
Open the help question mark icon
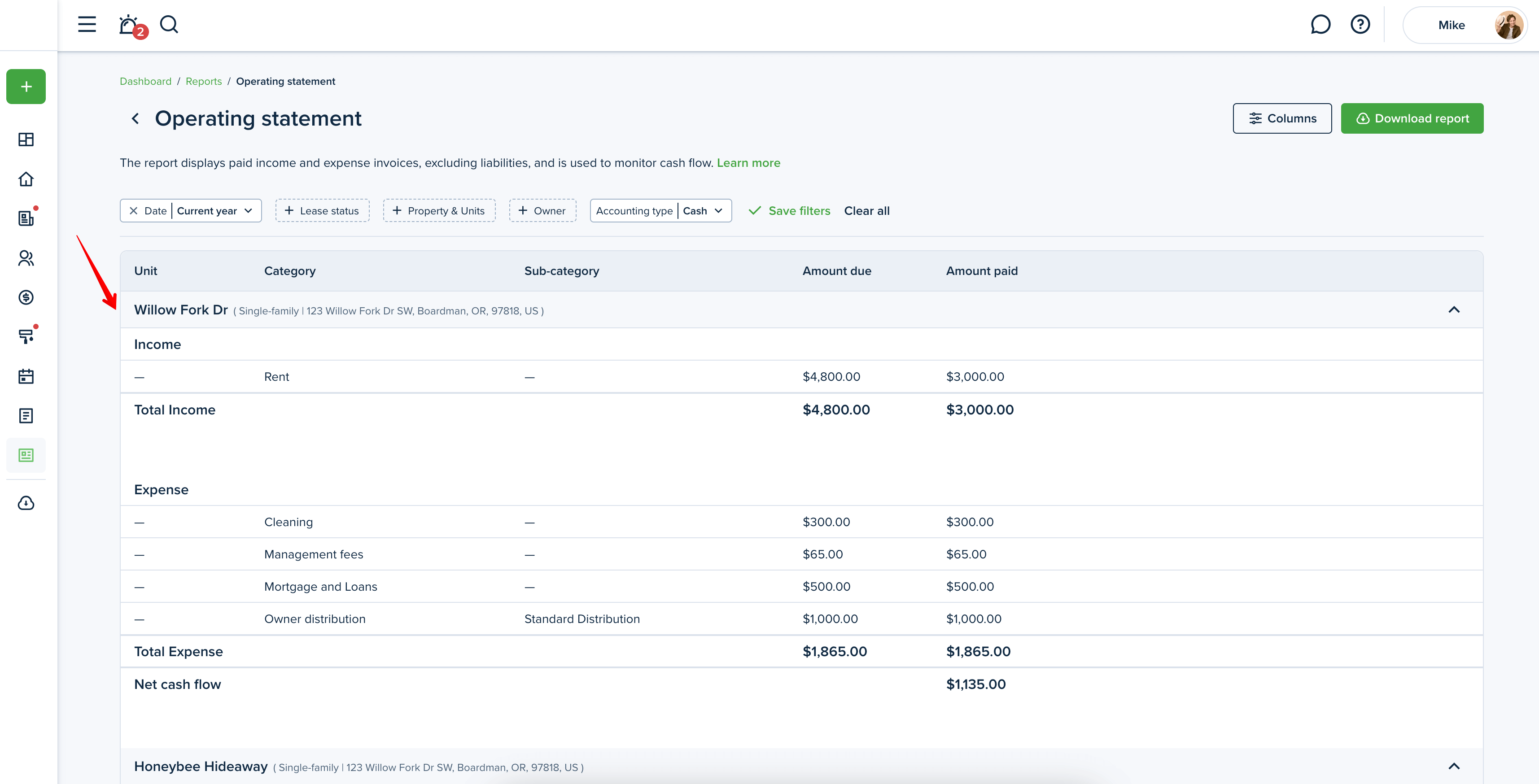coord(1360,25)
